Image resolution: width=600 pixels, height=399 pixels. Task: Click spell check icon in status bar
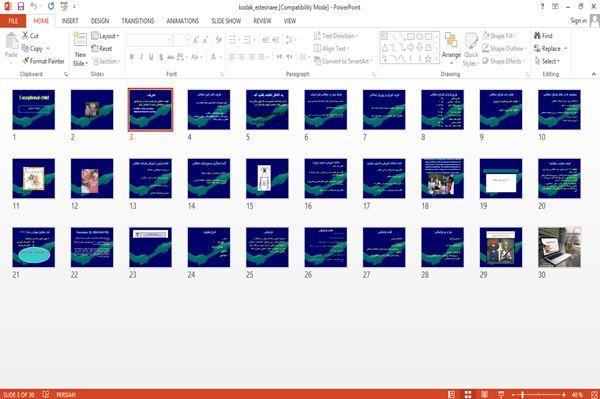pyautogui.click(x=46, y=394)
